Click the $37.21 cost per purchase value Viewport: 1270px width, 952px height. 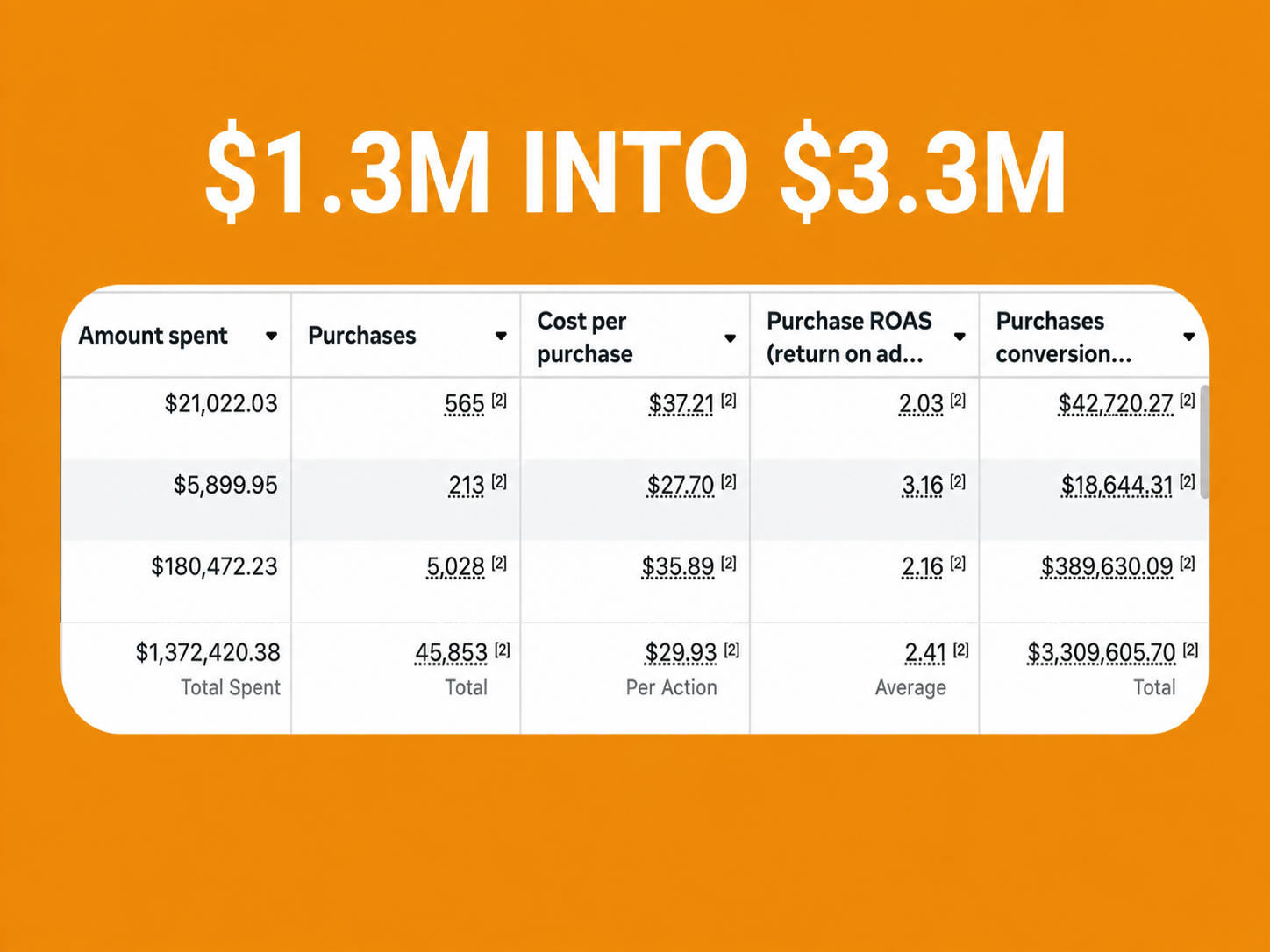click(681, 404)
